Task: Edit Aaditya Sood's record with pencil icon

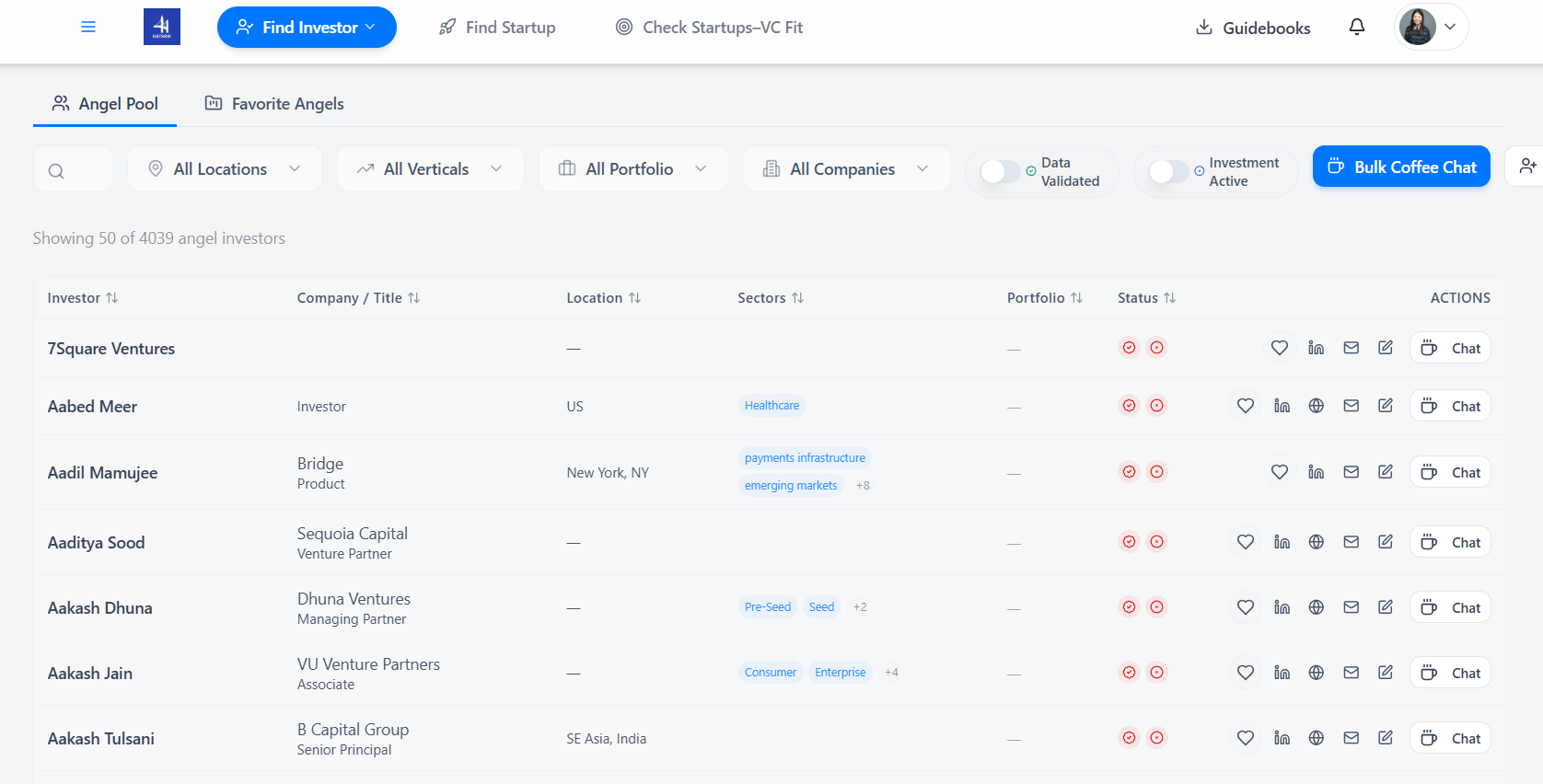Action: tap(1386, 542)
